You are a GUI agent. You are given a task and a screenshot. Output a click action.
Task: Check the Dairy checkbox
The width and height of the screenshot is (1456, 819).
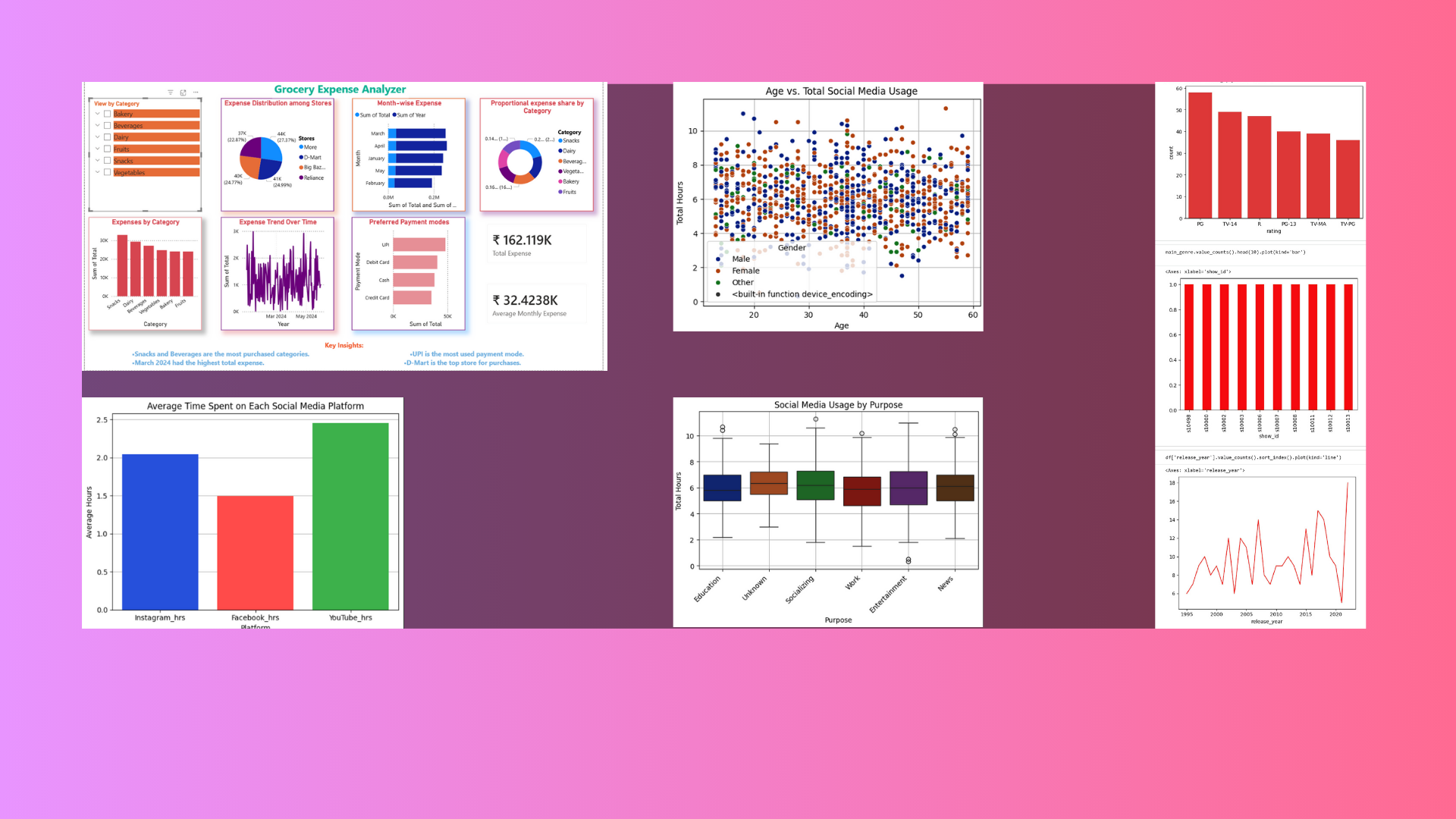tap(108, 137)
